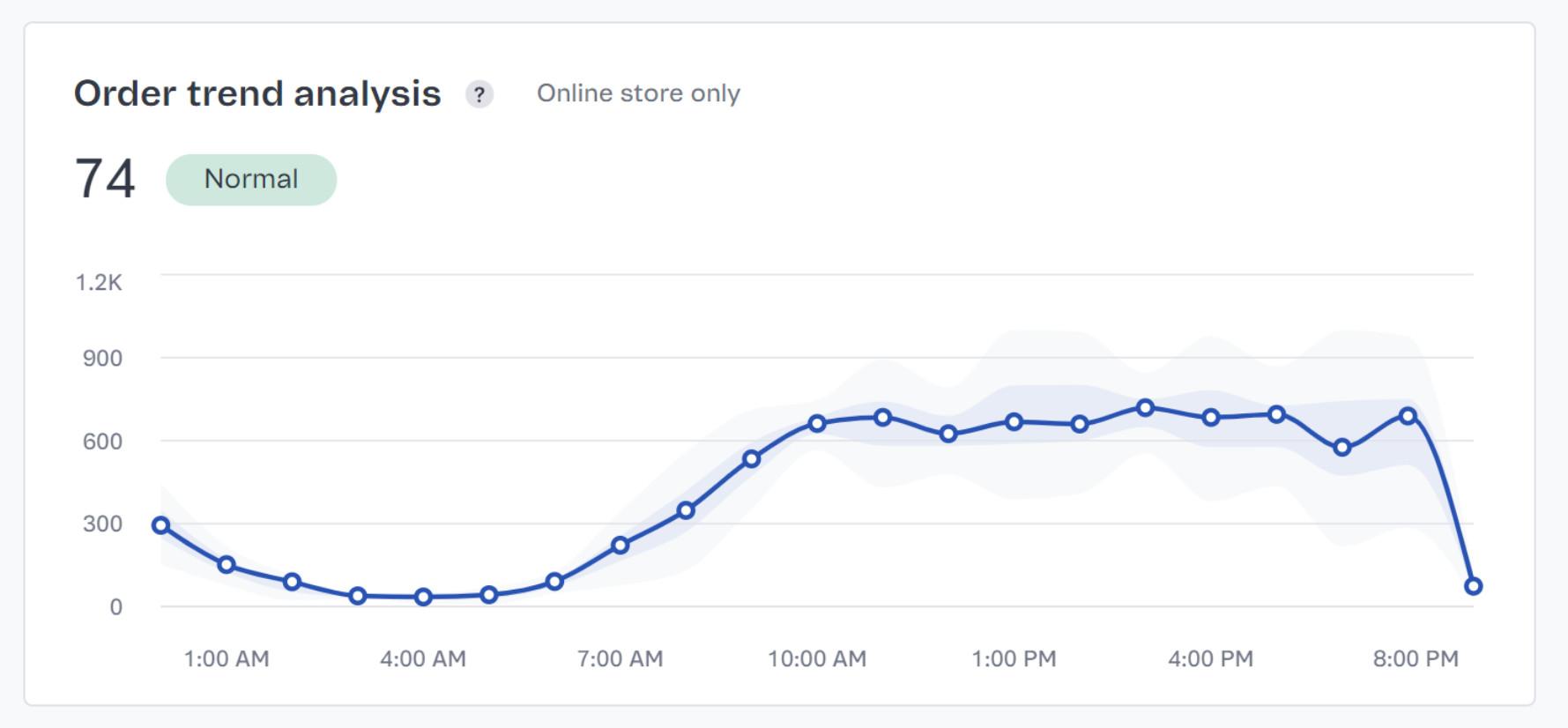Image resolution: width=1568 pixels, height=728 pixels.
Task: Click the 600 y-axis label
Action: [x=102, y=442]
